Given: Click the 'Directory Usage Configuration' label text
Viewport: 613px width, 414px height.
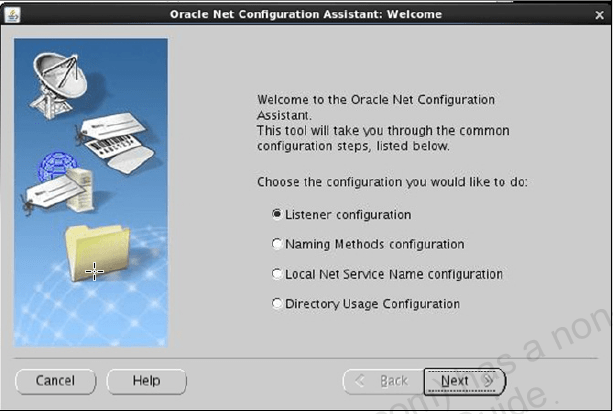Looking at the screenshot, I should coord(372,304).
